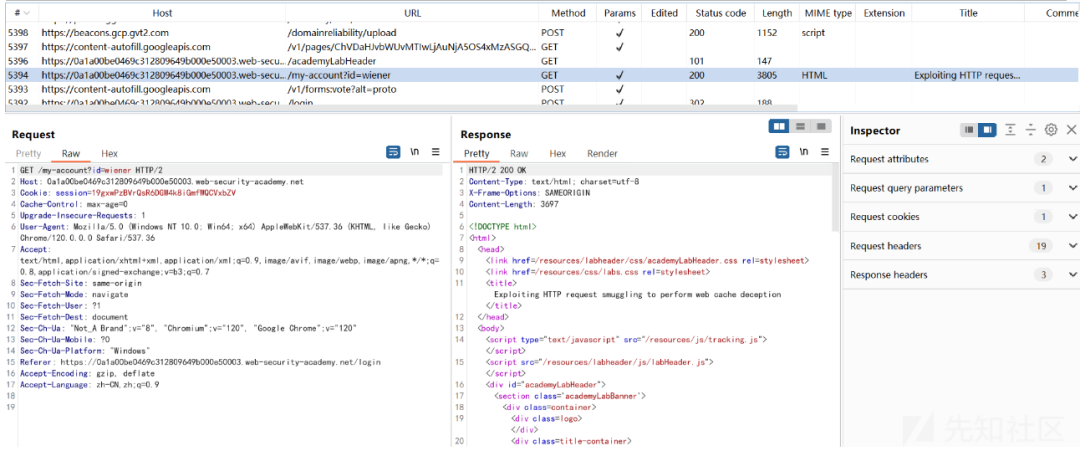Click Params checkmark in row 5393
The image size is (1080, 451).
[620, 89]
